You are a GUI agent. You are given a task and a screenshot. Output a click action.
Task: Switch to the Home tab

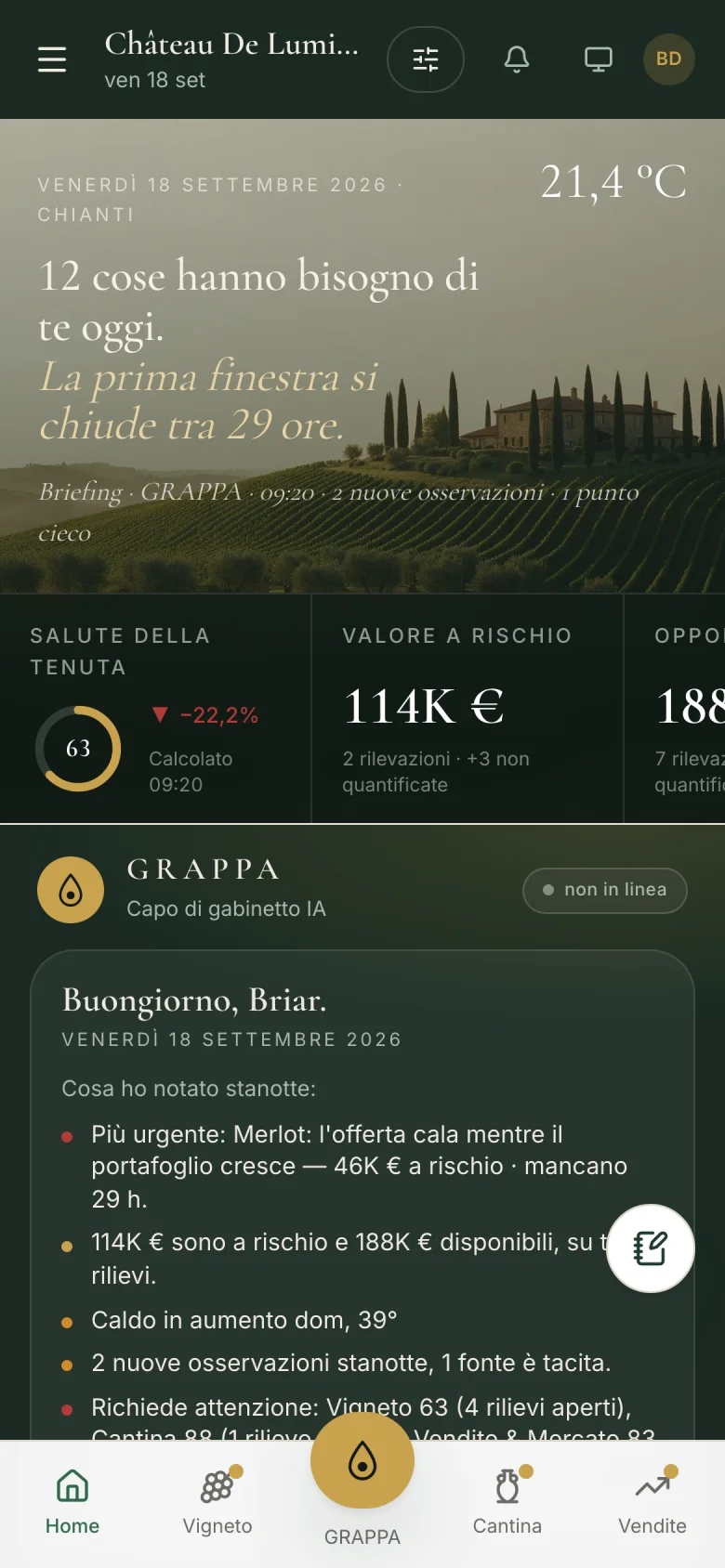pos(72,1503)
